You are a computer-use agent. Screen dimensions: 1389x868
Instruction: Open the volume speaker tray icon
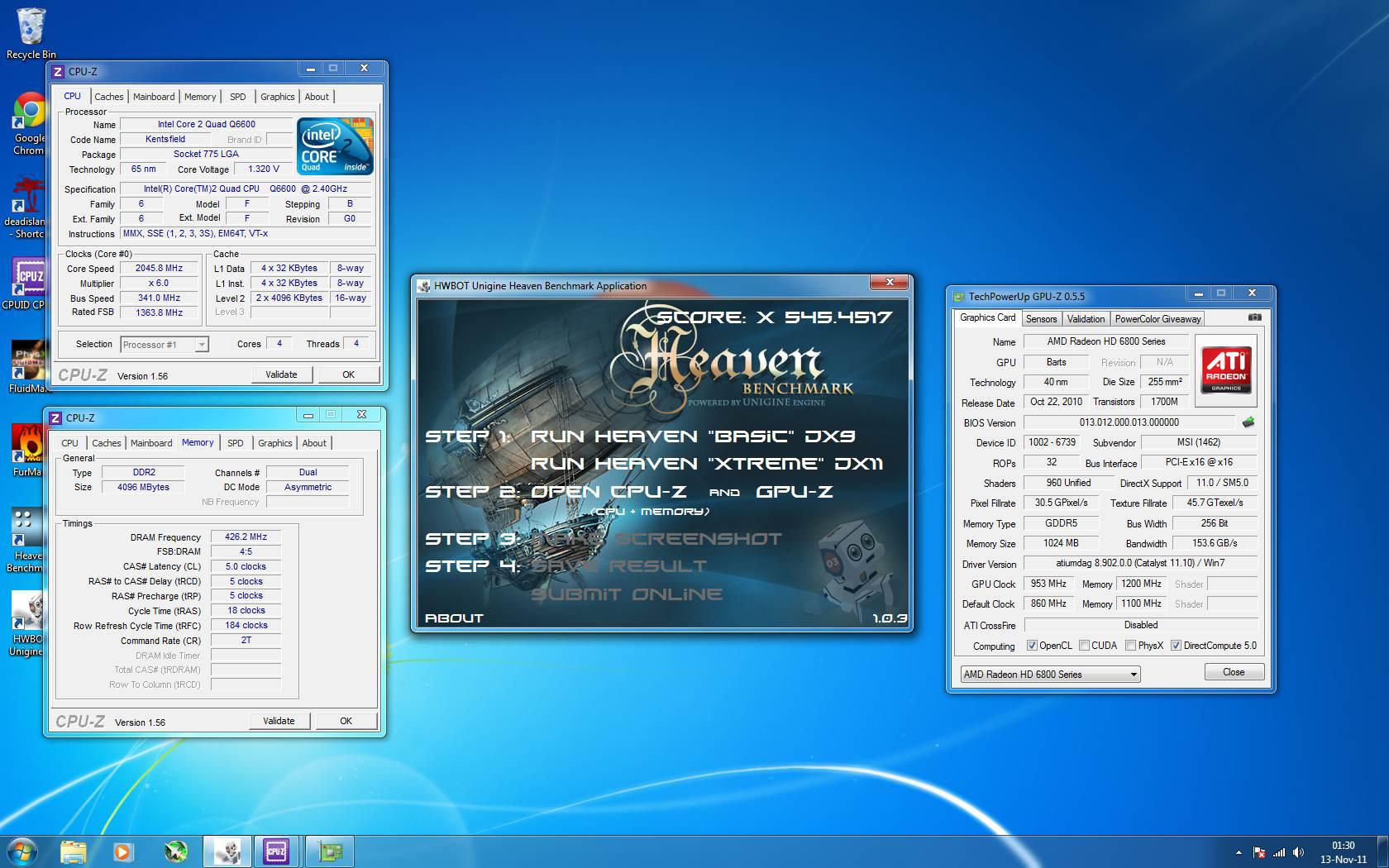(x=1299, y=852)
